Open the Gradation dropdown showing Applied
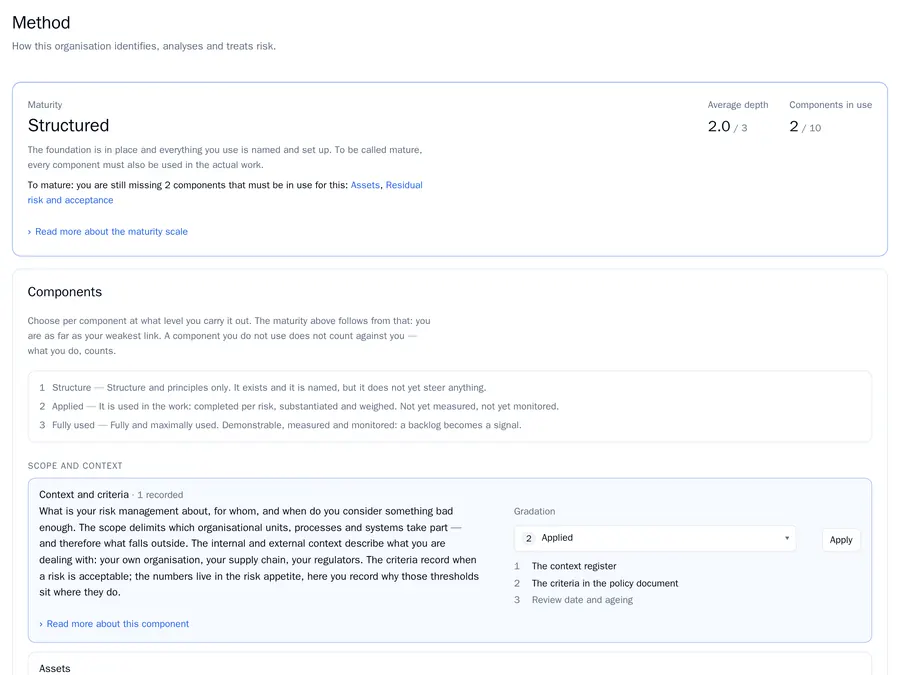900x675 pixels. (655, 538)
